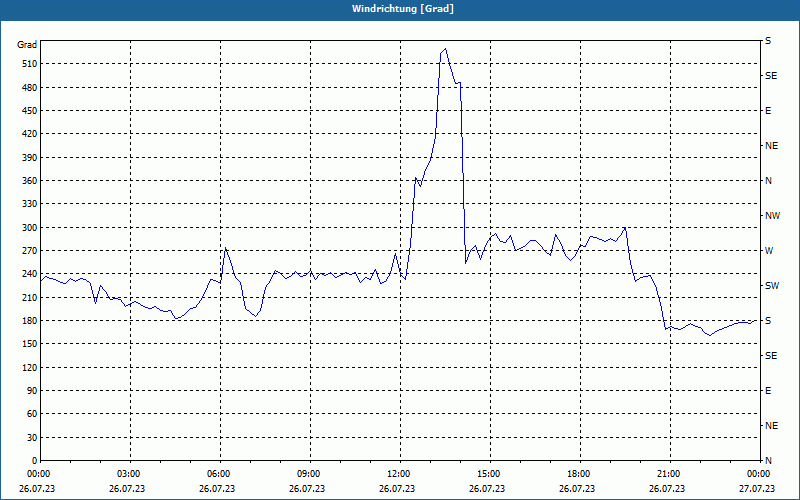Click the 00:00 time label dated 26.07.23

click(37, 474)
